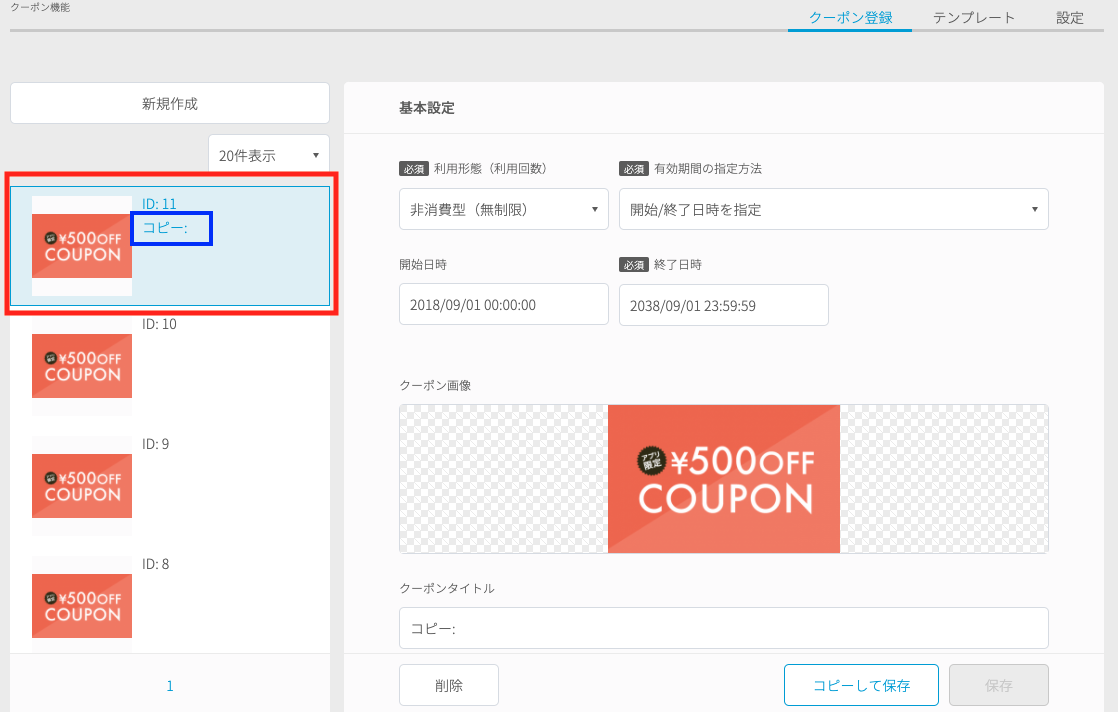Image resolution: width=1118 pixels, height=712 pixels.
Task: Open the 利用形態 非消費型（無制限） dropdown
Action: coord(503,209)
